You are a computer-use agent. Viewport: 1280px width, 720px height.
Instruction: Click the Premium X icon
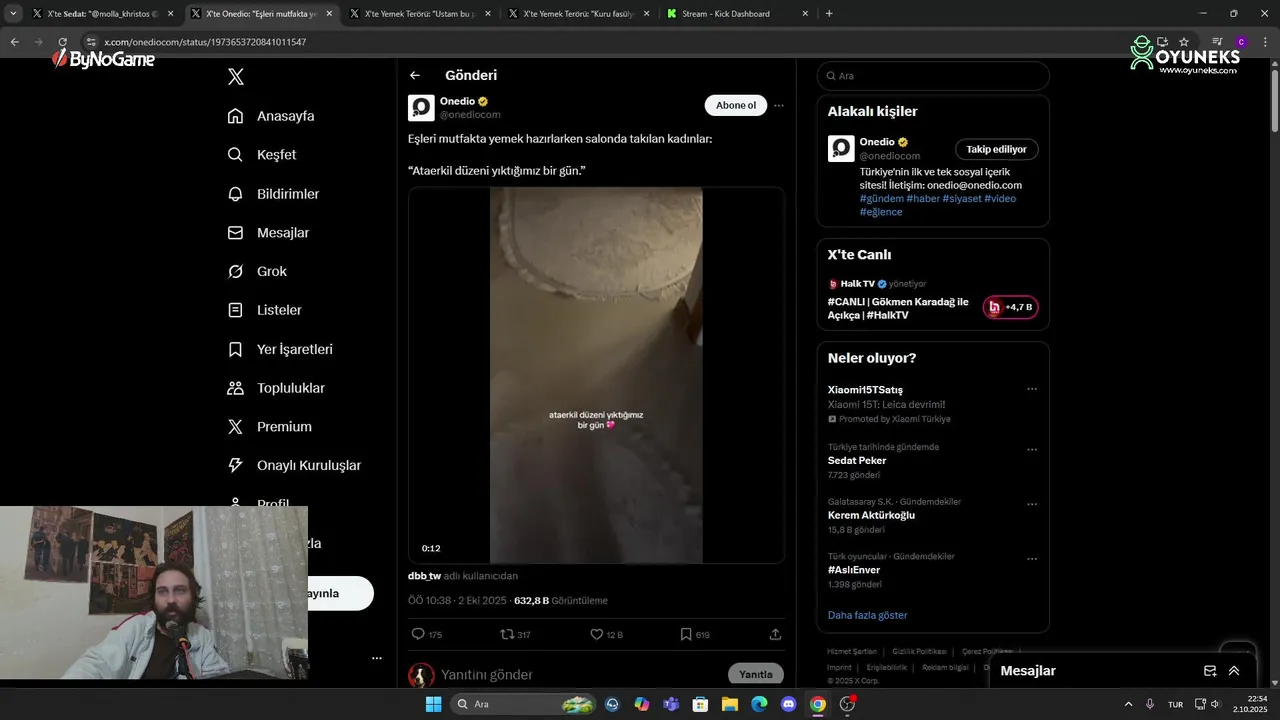[236, 427]
